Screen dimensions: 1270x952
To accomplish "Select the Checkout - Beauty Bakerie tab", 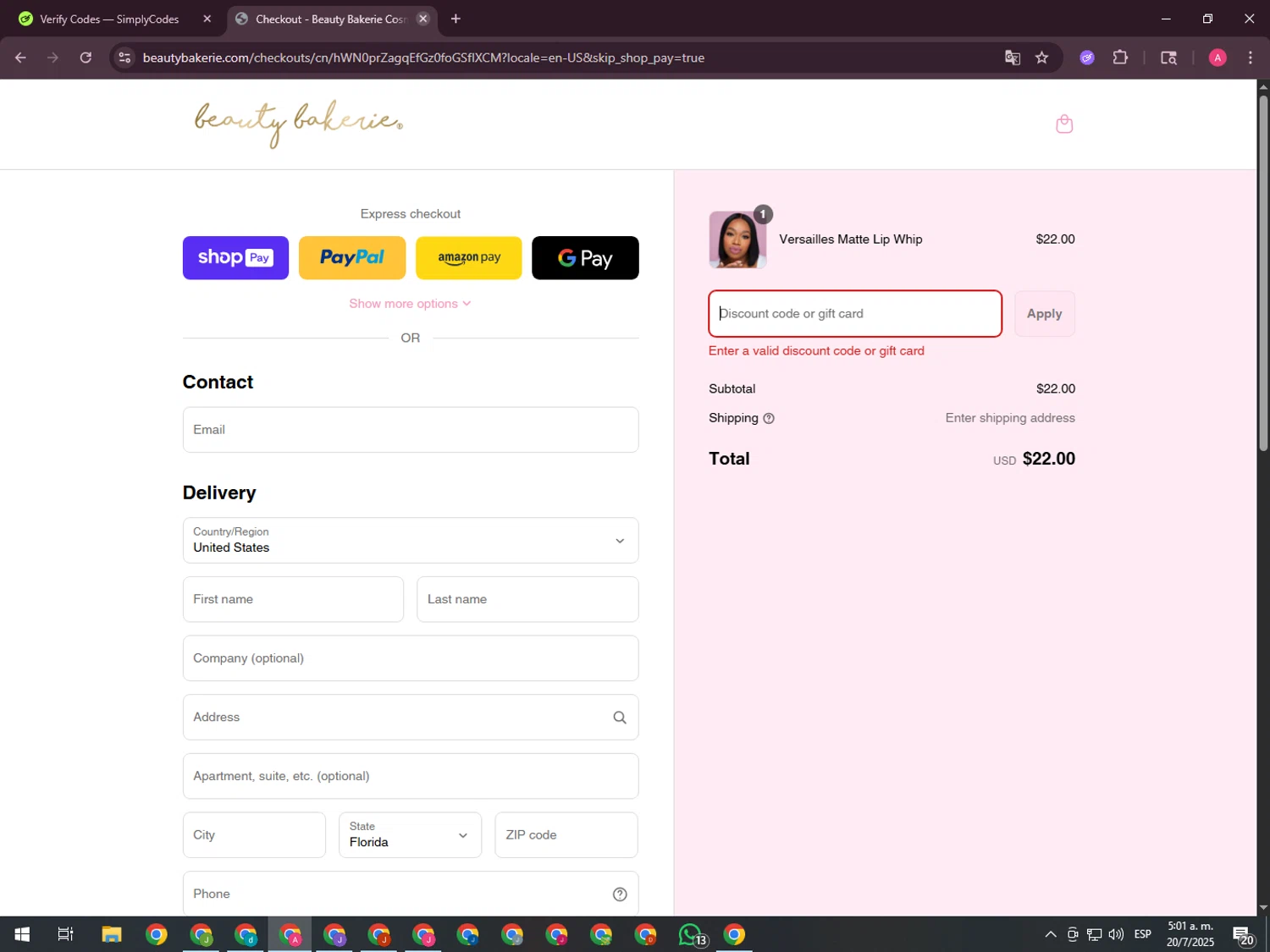I will point(330,19).
